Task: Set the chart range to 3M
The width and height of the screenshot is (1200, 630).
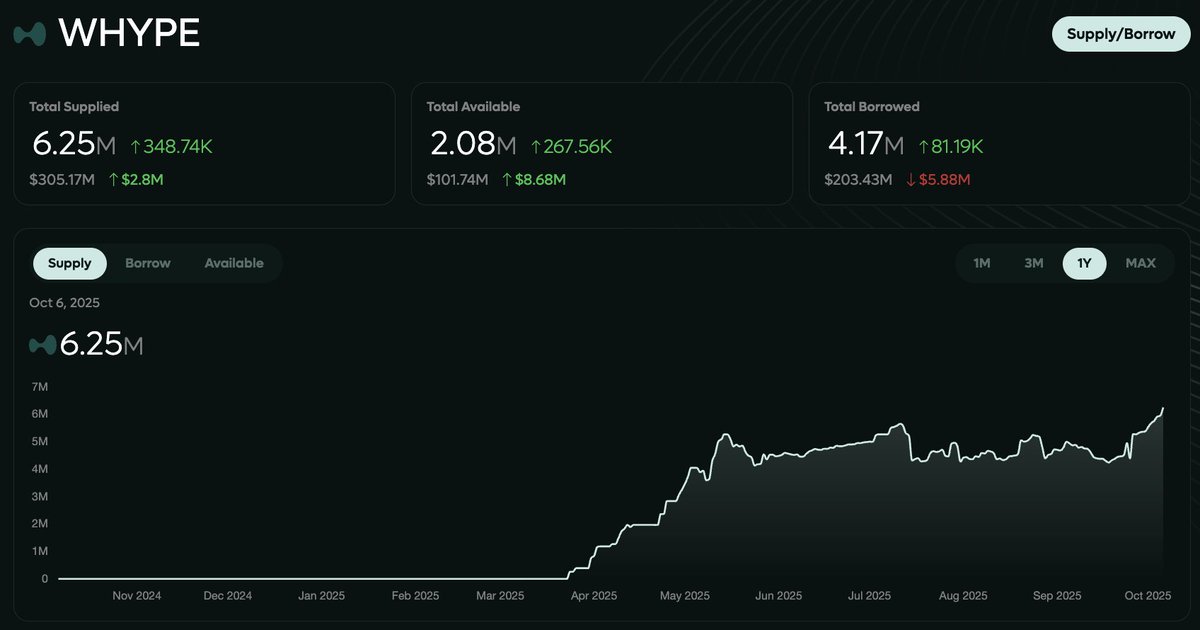Action: click(1034, 263)
